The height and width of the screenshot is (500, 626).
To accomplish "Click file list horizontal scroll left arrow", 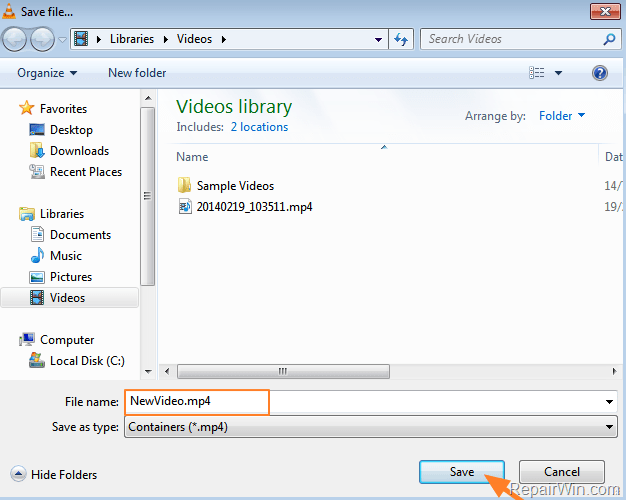I will pyautogui.click(x=167, y=371).
